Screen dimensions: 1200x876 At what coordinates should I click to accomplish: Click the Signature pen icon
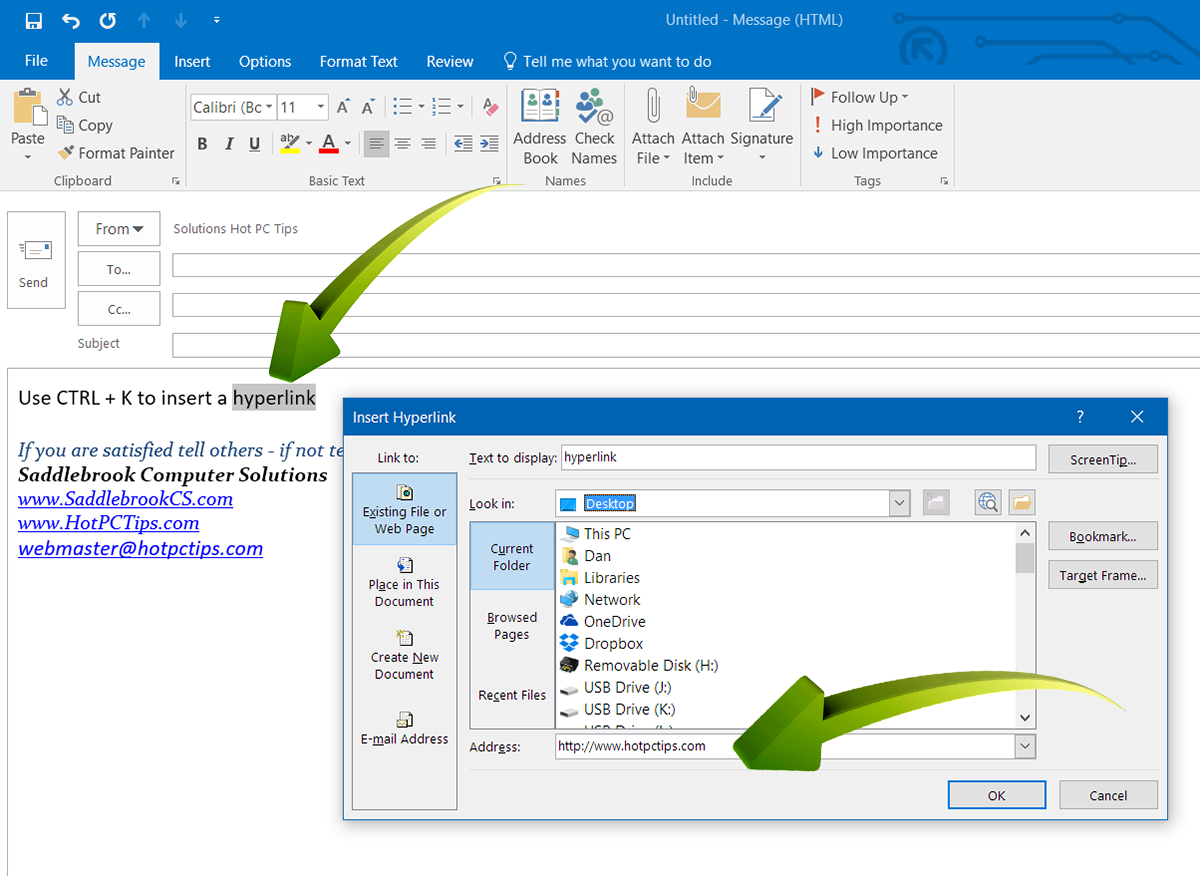click(763, 106)
